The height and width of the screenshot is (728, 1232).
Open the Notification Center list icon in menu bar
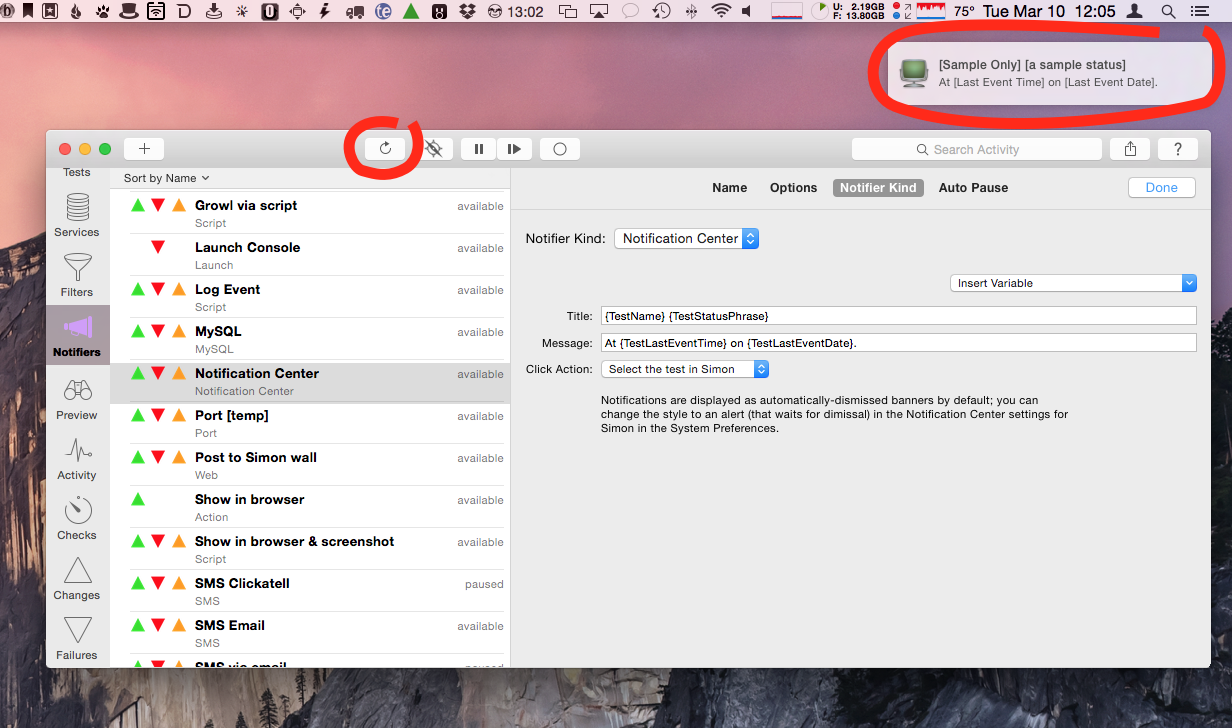1200,12
